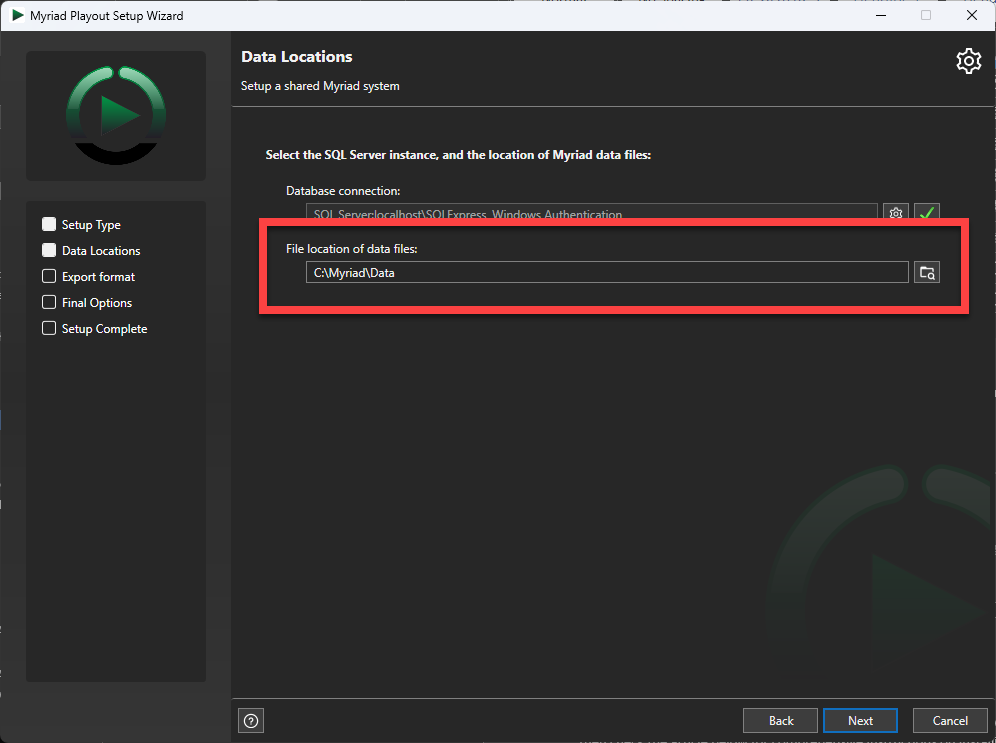Click the C:\Myriad\Data path field

pyautogui.click(x=607, y=272)
